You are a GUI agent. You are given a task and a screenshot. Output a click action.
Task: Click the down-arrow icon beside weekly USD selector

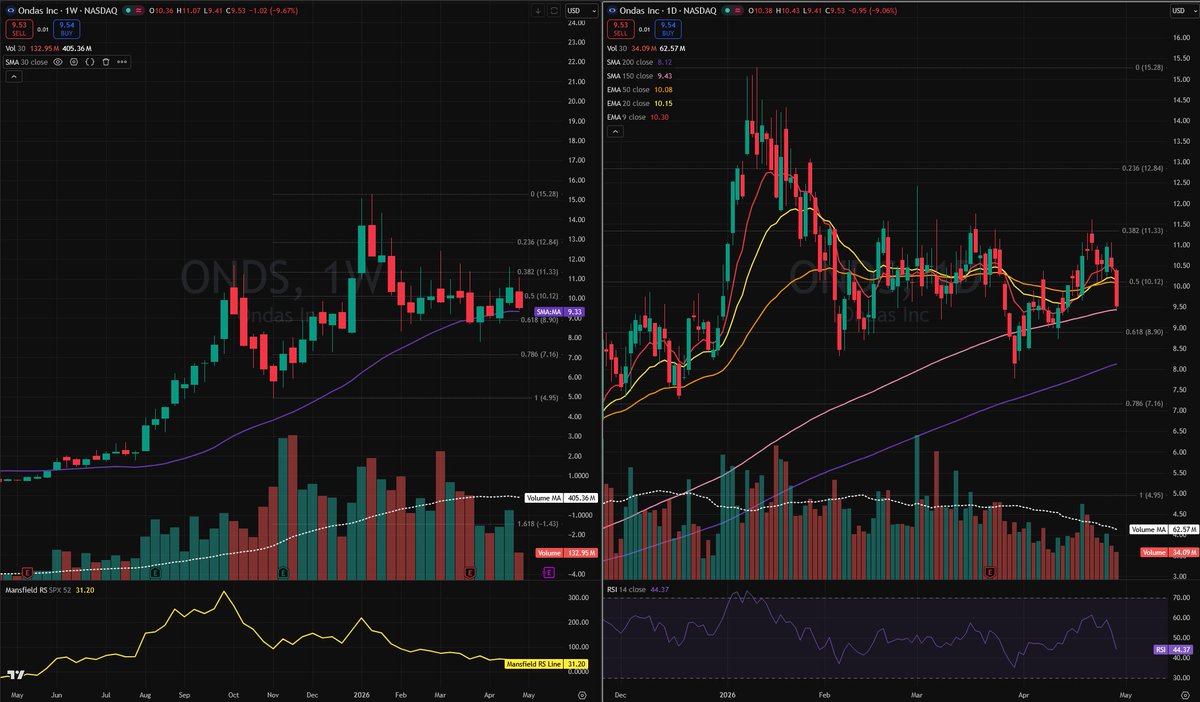coord(538,11)
